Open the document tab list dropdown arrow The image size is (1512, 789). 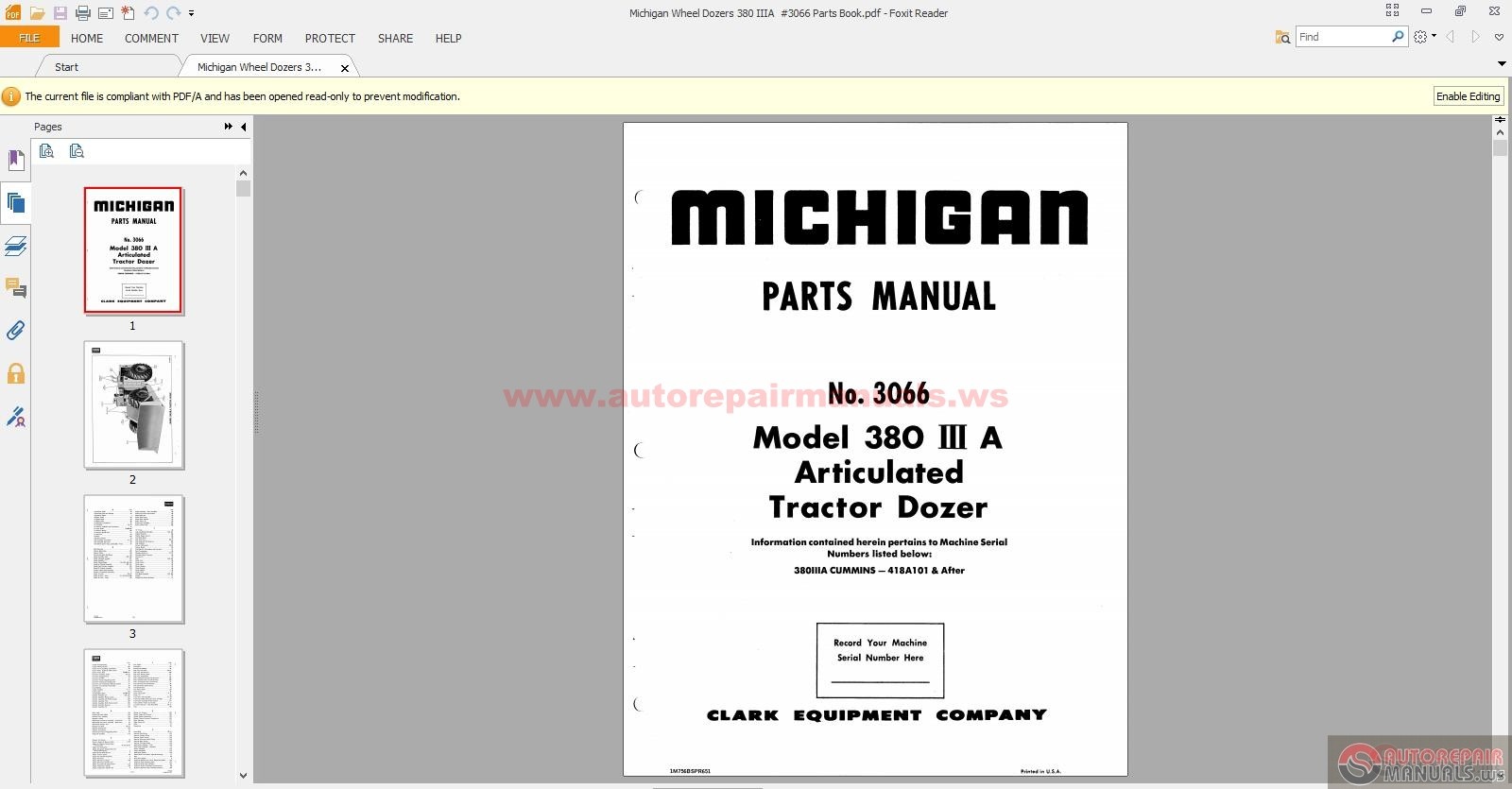point(1502,63)
